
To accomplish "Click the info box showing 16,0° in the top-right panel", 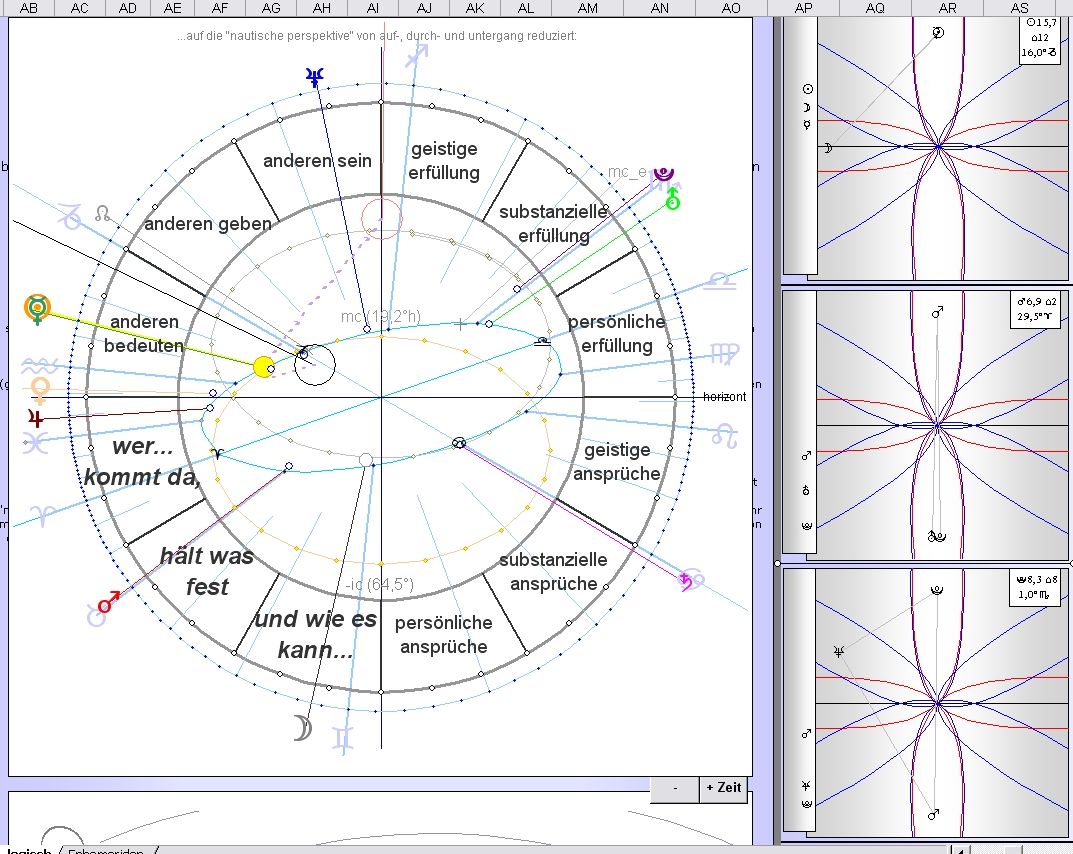I will [x=1038, y=39].
